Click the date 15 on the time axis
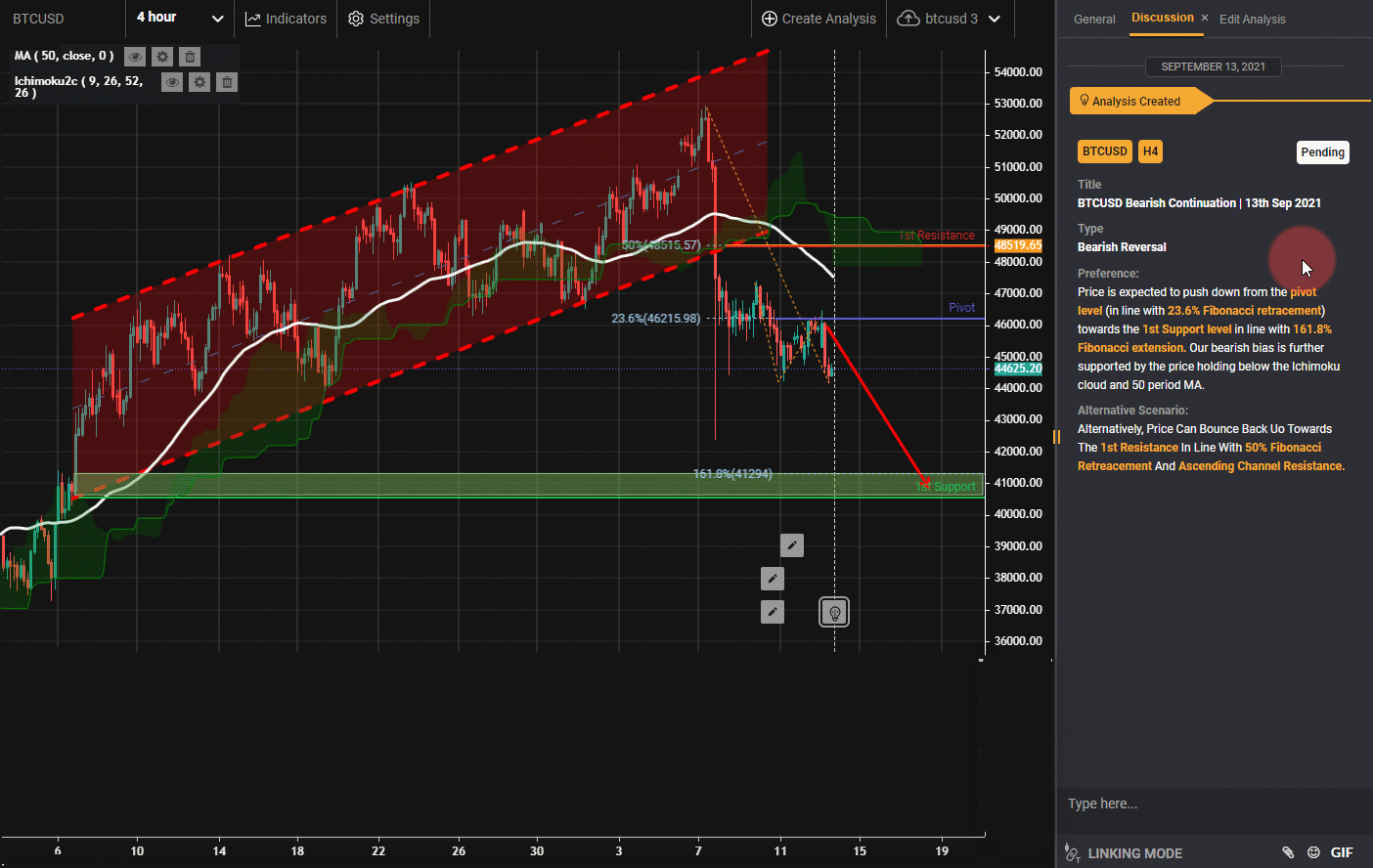 point(860,851)
